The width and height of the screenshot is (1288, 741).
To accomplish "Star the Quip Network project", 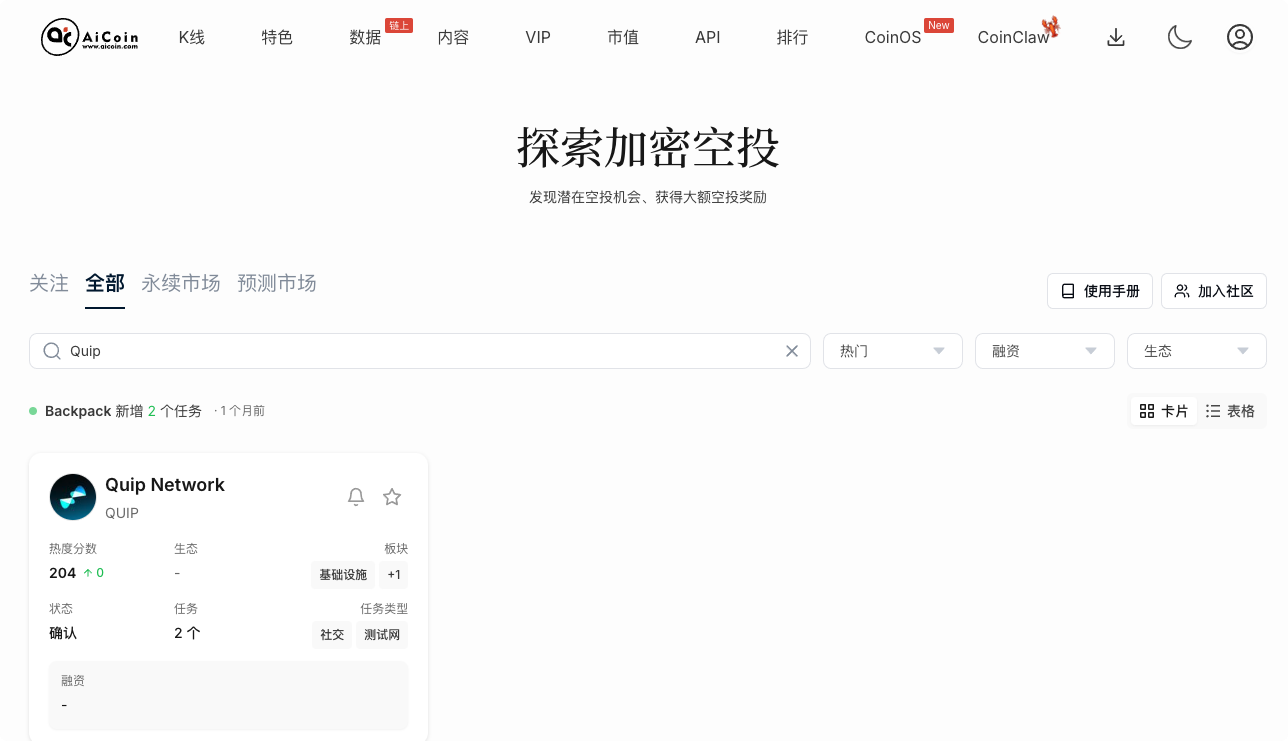I will point(392,496).
